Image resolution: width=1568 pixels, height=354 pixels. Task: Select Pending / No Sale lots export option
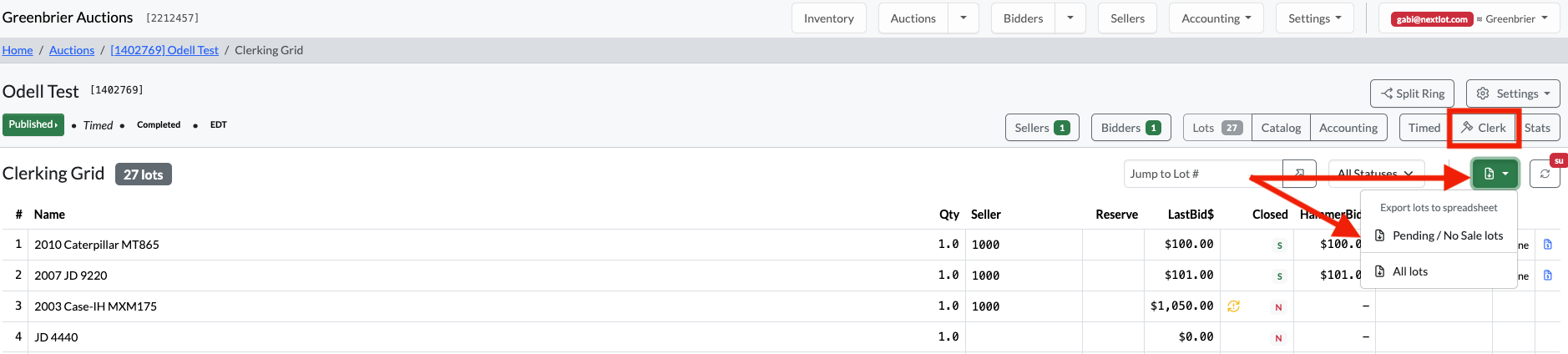click(x=1439, y=235)
